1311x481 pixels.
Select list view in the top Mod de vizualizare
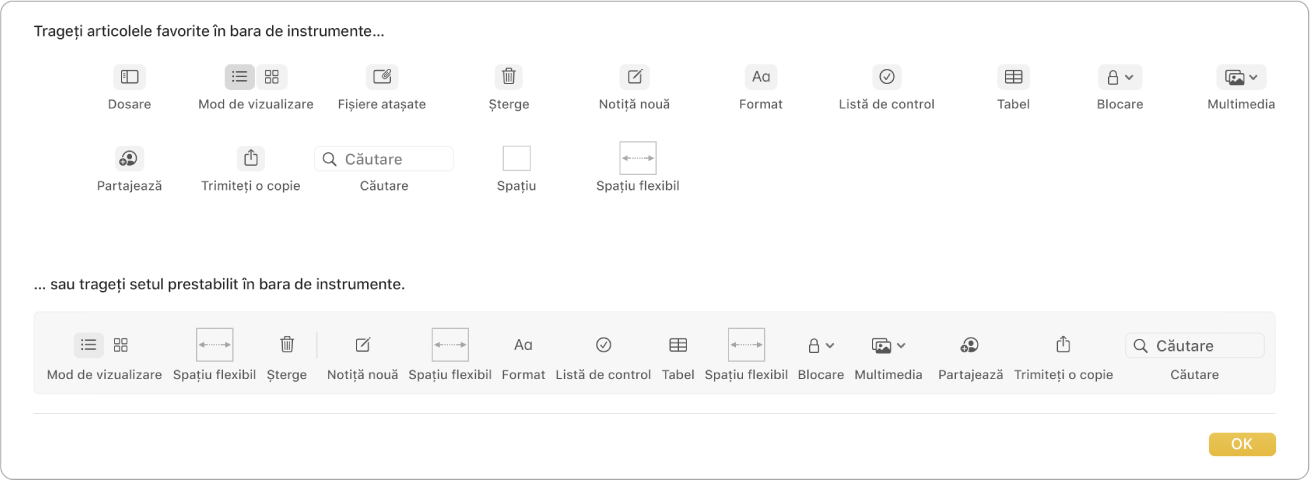coord(240,76)
